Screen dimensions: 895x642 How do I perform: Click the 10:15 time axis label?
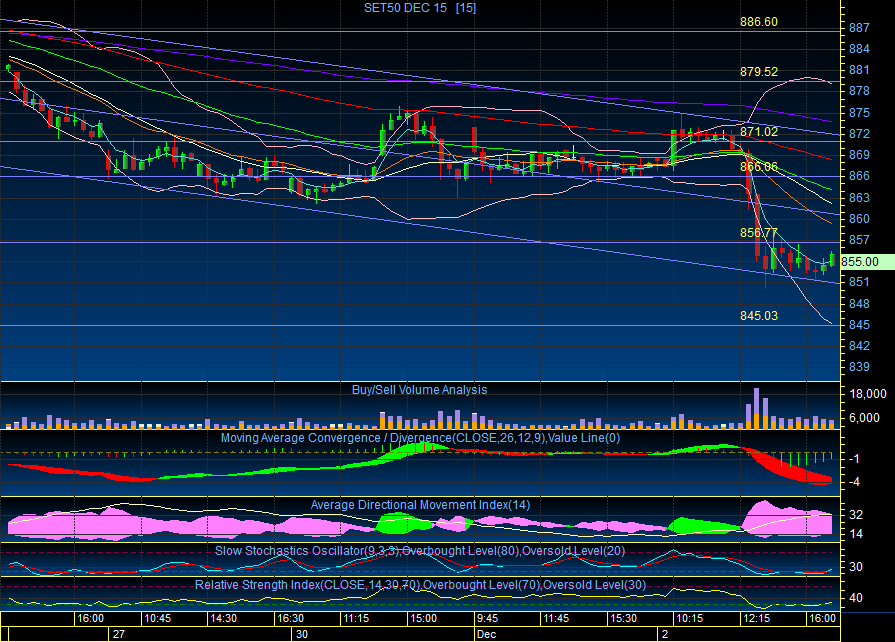[690, 618]
